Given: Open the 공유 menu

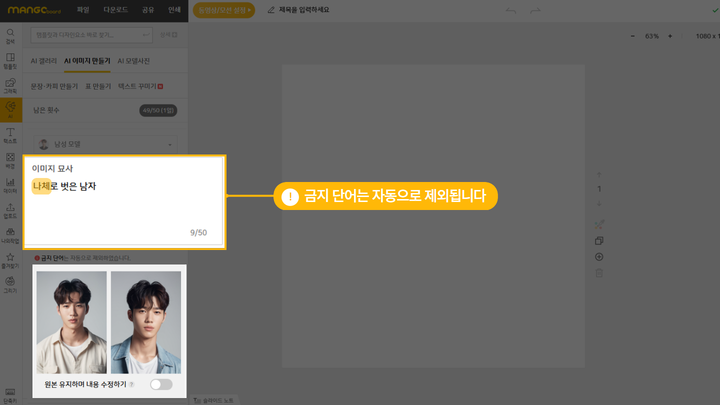Looking at the screenshot, I should point(148,10).
